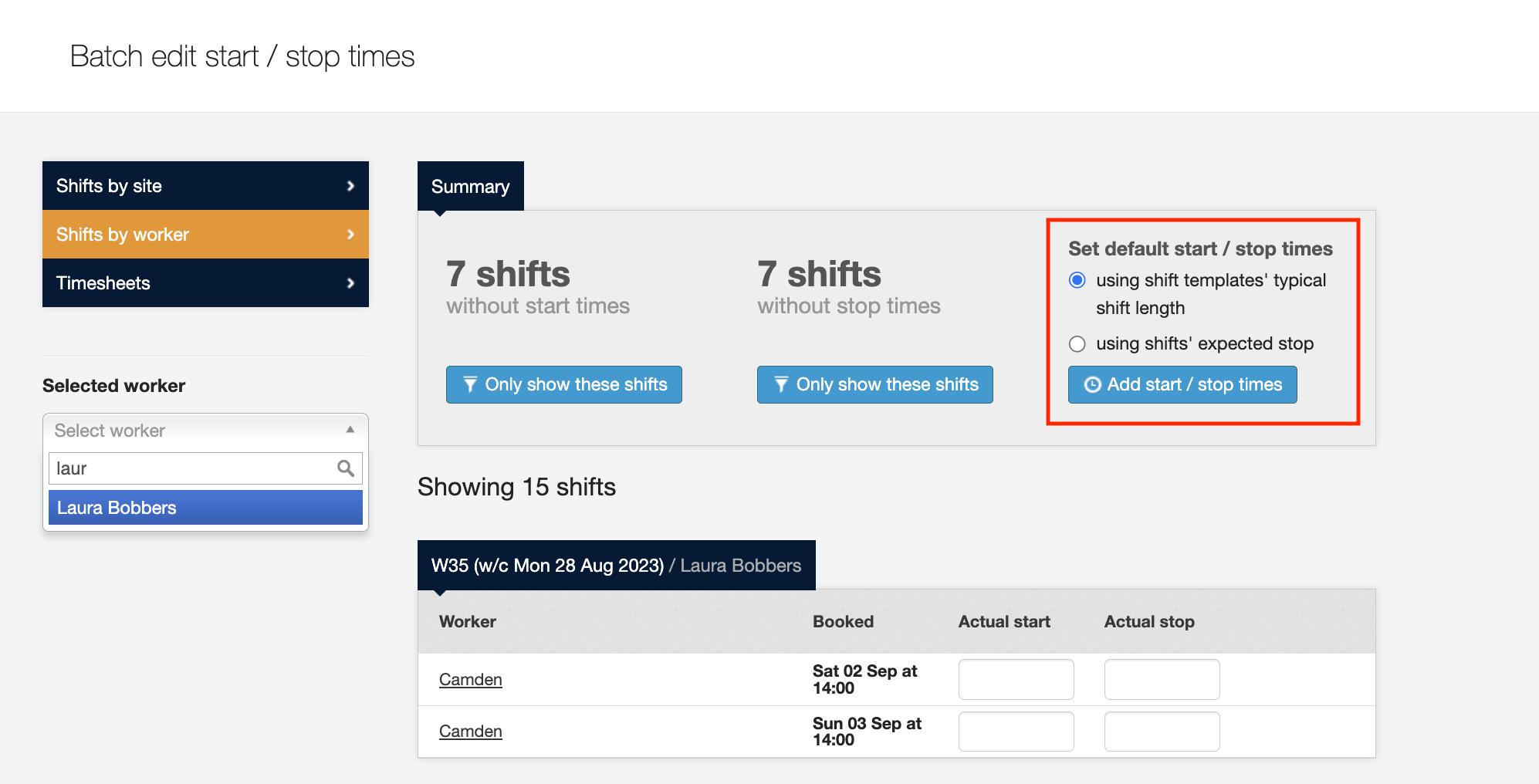Image resolution: width=1539 pixels, height=784 pixels.
Task: Choose Laura Bobbers from worker list
Action: [205, 508]
